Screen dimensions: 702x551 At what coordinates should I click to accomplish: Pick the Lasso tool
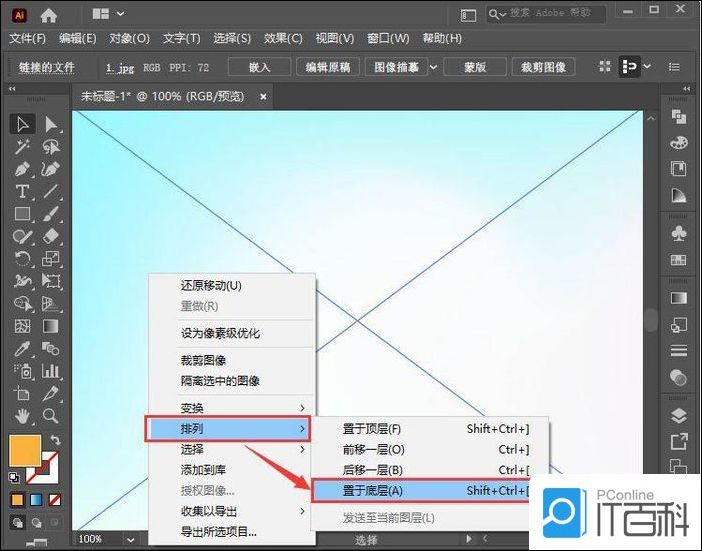click(x=51, y=147)
